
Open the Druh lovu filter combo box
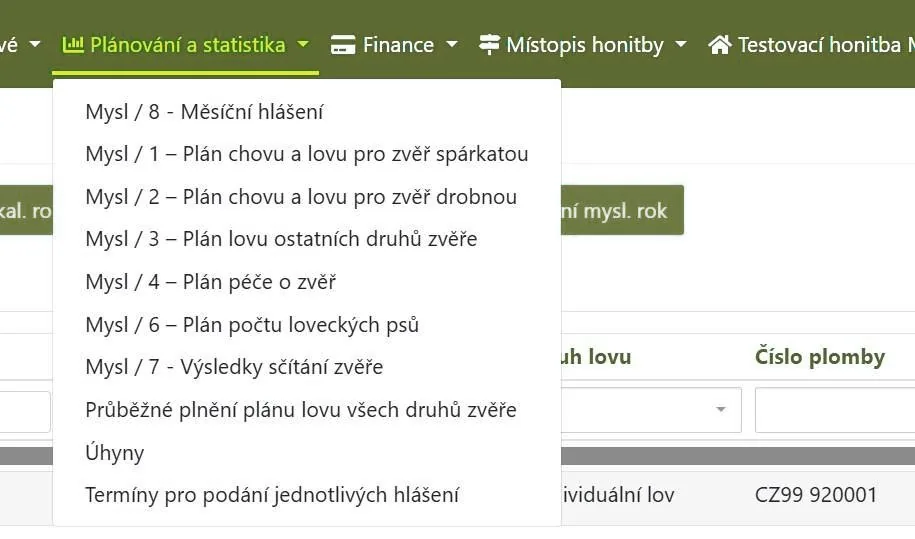tap(651, 410)
